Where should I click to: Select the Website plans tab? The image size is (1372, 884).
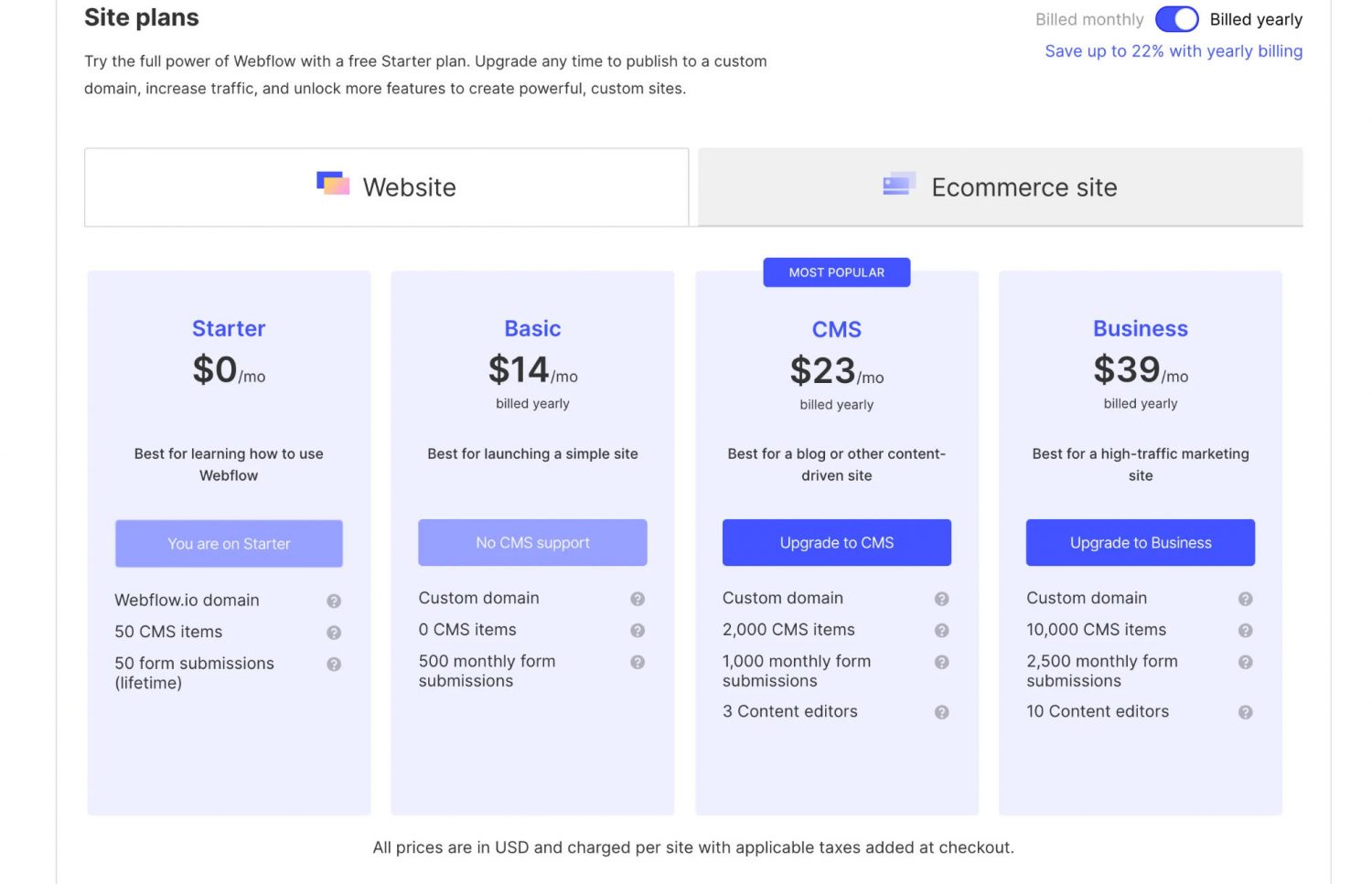386,187
